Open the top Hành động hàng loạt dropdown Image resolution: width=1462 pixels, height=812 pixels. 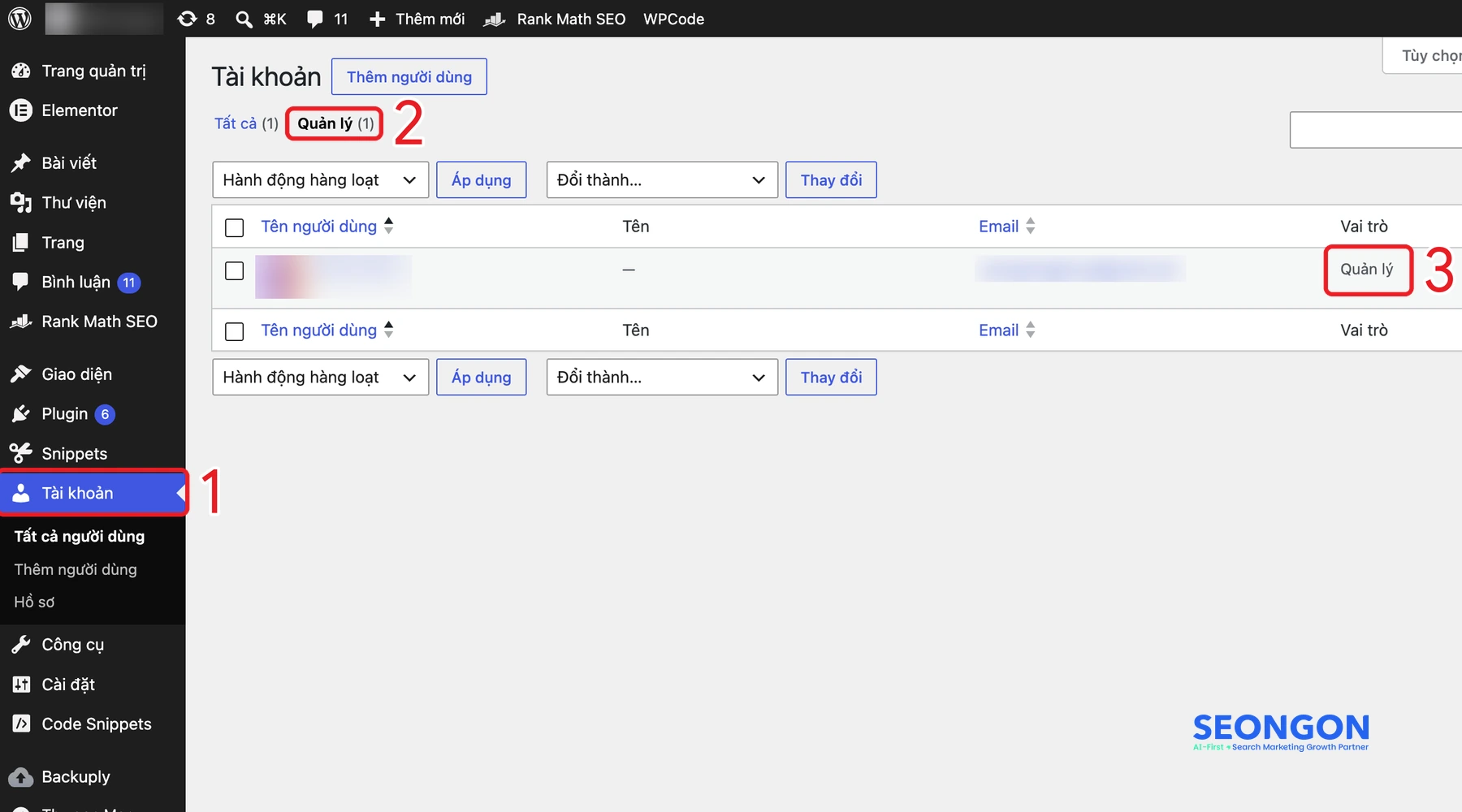coord(321,180)
